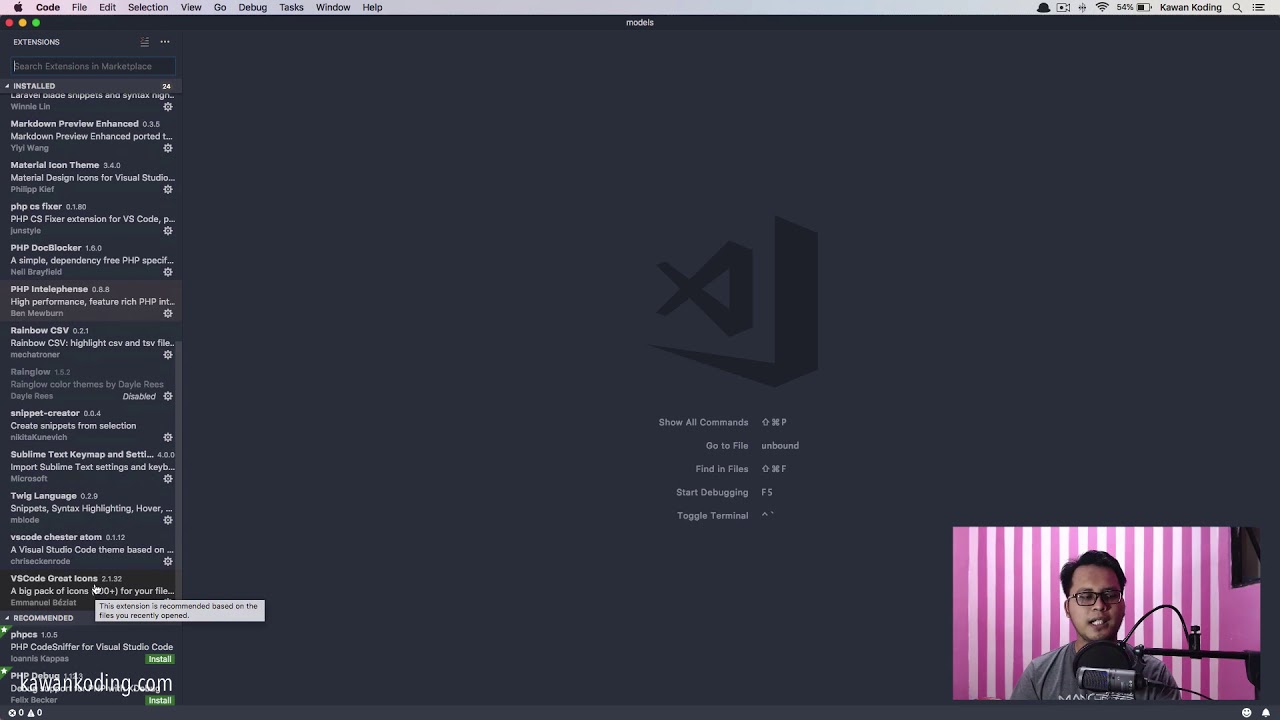Open the macOS Notification Center icon
1280x720 pixels.
pyautogui.click(x=1259, y=7)
